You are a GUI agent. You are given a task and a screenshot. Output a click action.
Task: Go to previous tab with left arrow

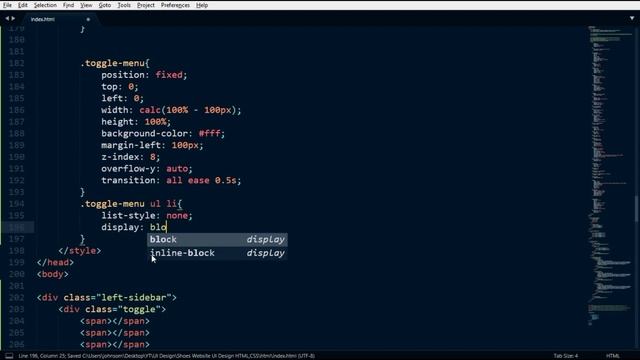7,18
